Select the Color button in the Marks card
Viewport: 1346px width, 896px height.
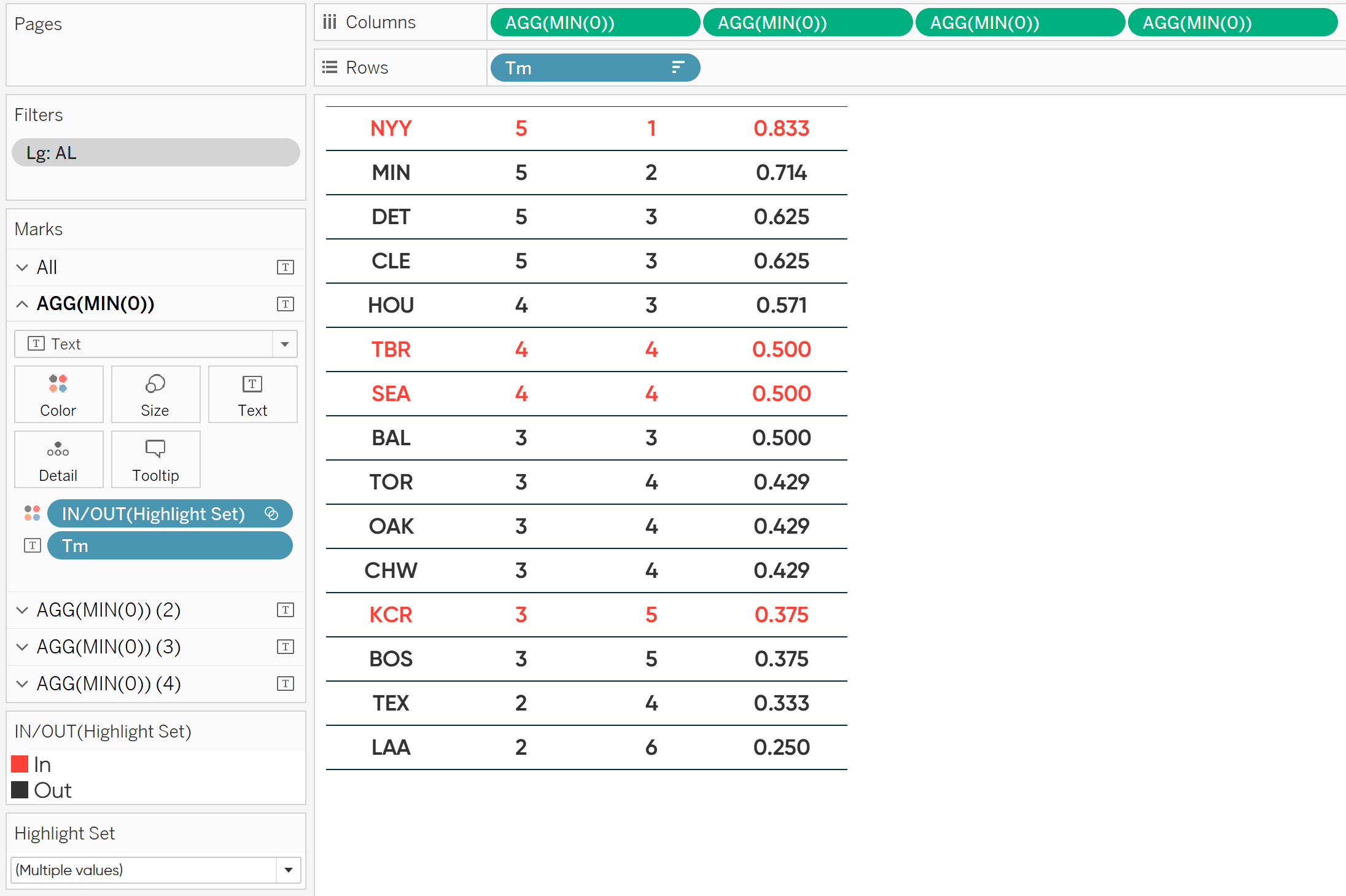tap(58, 394)
